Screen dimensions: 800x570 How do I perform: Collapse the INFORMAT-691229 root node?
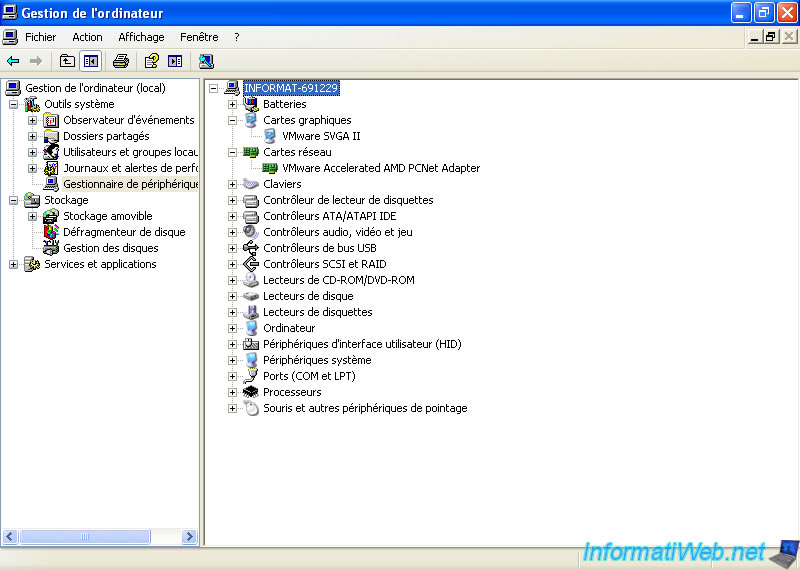[213, 88]
